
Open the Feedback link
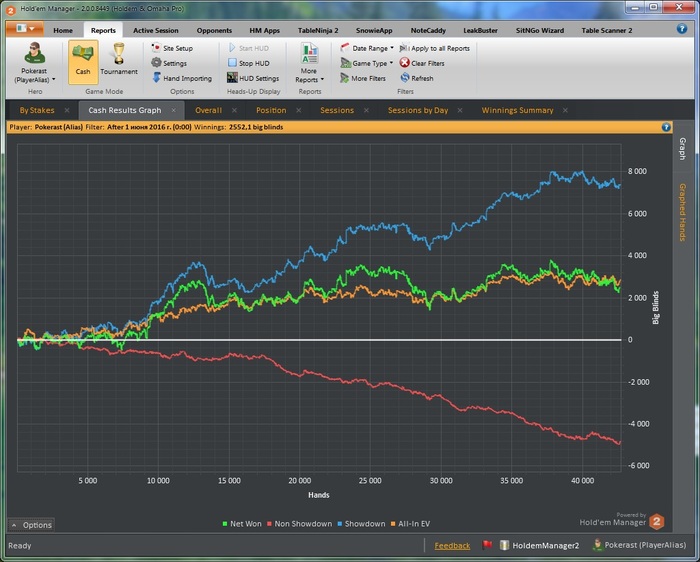452,545
